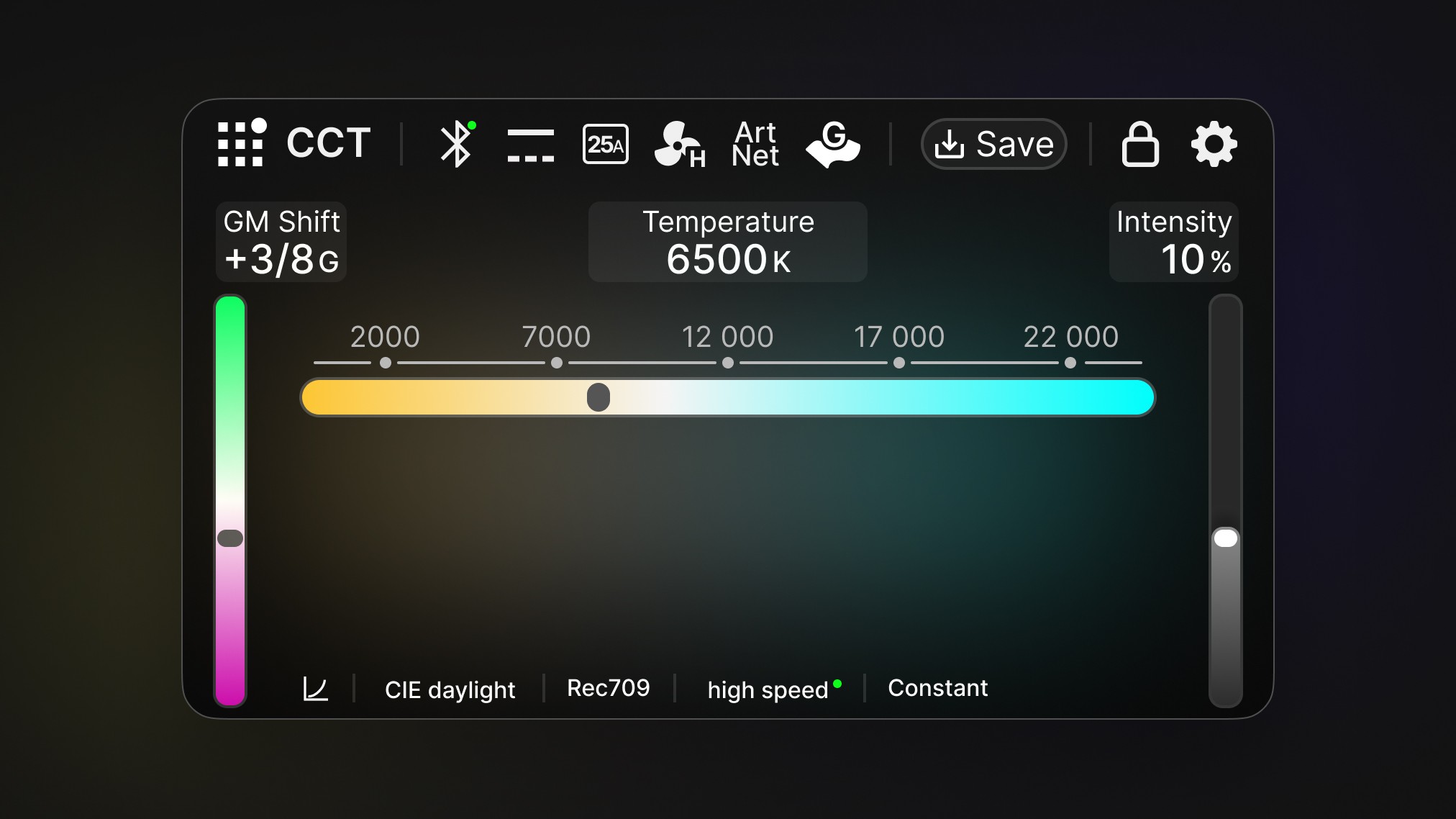Image resolution: width=1456 pixels, height=819 pixels.
Task: Open the settings gear icon
Action: (x=1214, y=144)
